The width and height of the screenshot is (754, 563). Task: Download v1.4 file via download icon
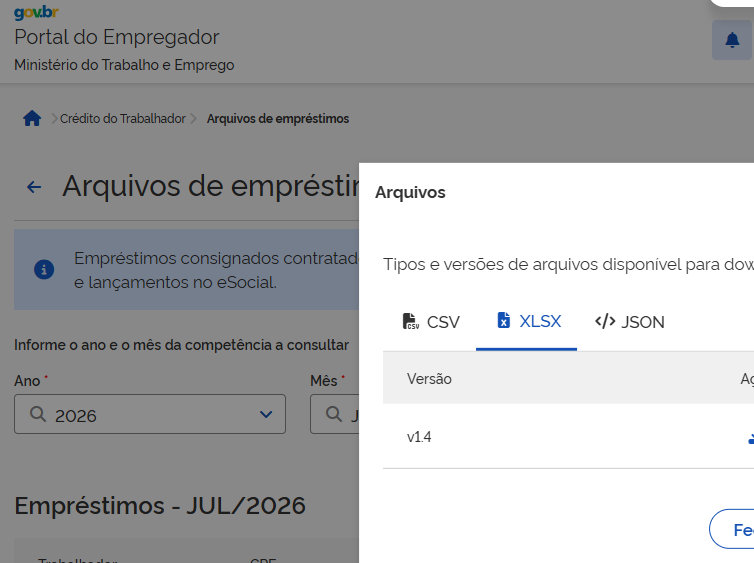click(x=751, y=438)
